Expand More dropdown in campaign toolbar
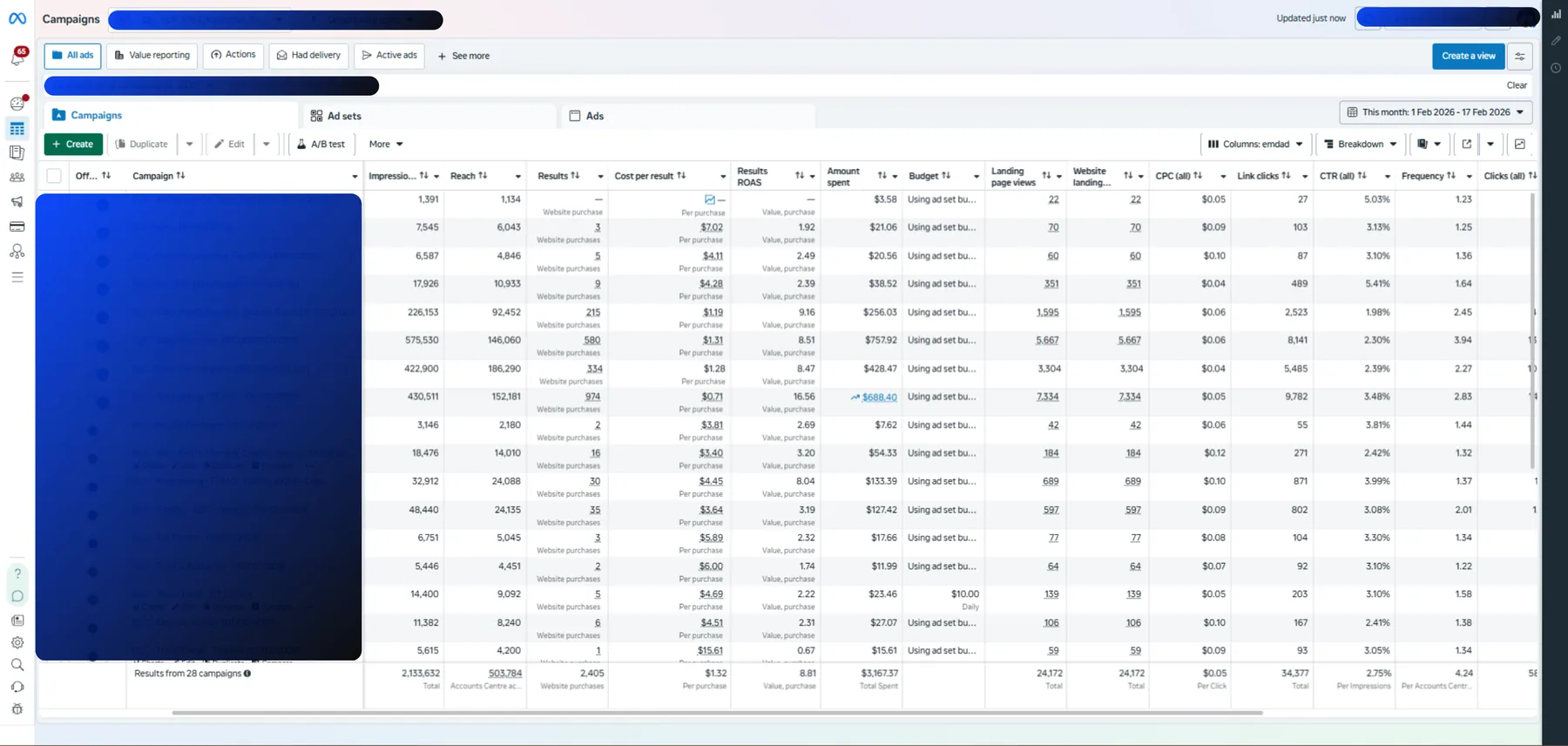Screen dimensions: 1568x746 pos(386,144)
